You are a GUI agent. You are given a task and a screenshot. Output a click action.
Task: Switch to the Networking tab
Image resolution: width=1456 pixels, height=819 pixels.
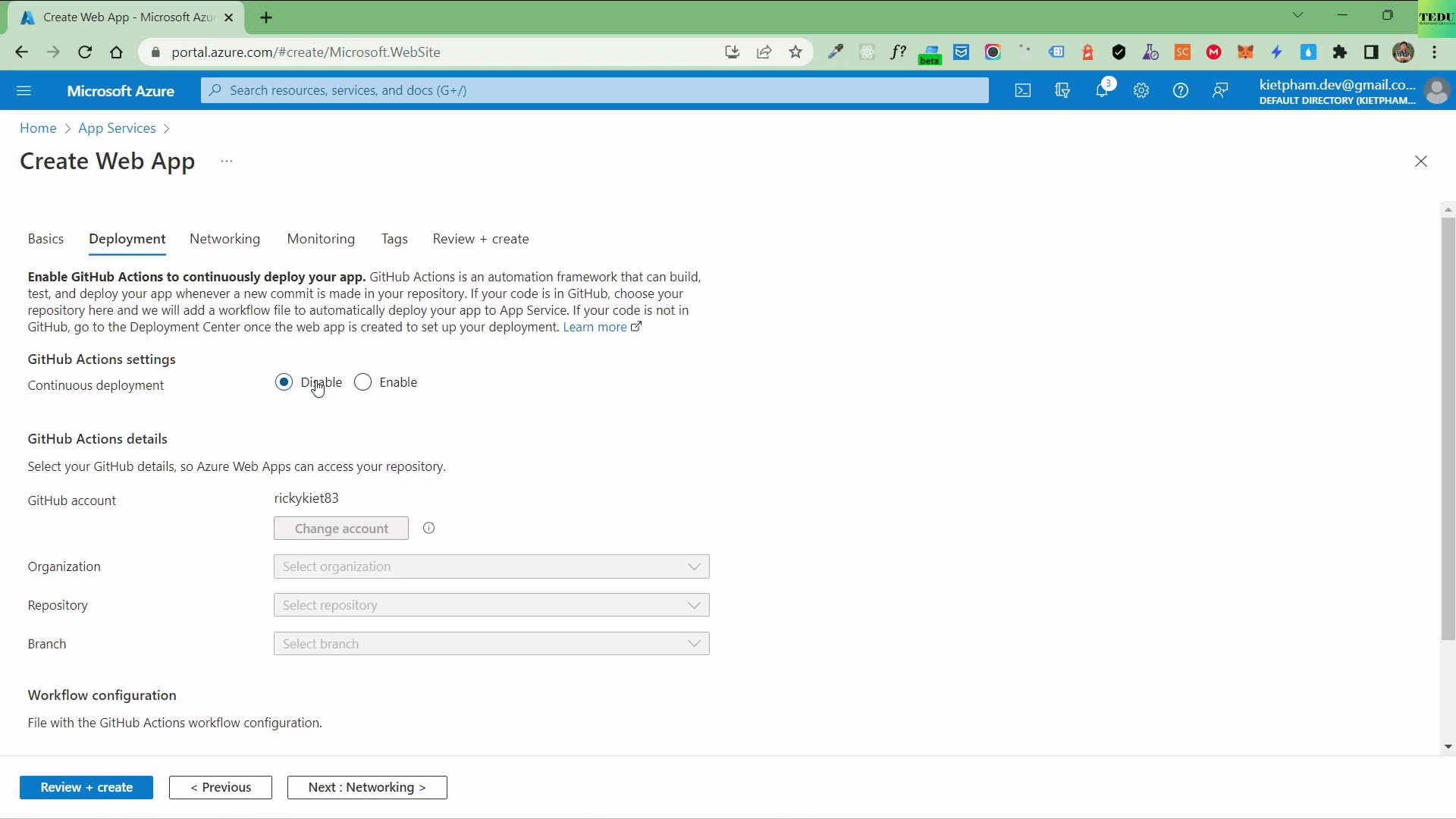pos(224,239)
